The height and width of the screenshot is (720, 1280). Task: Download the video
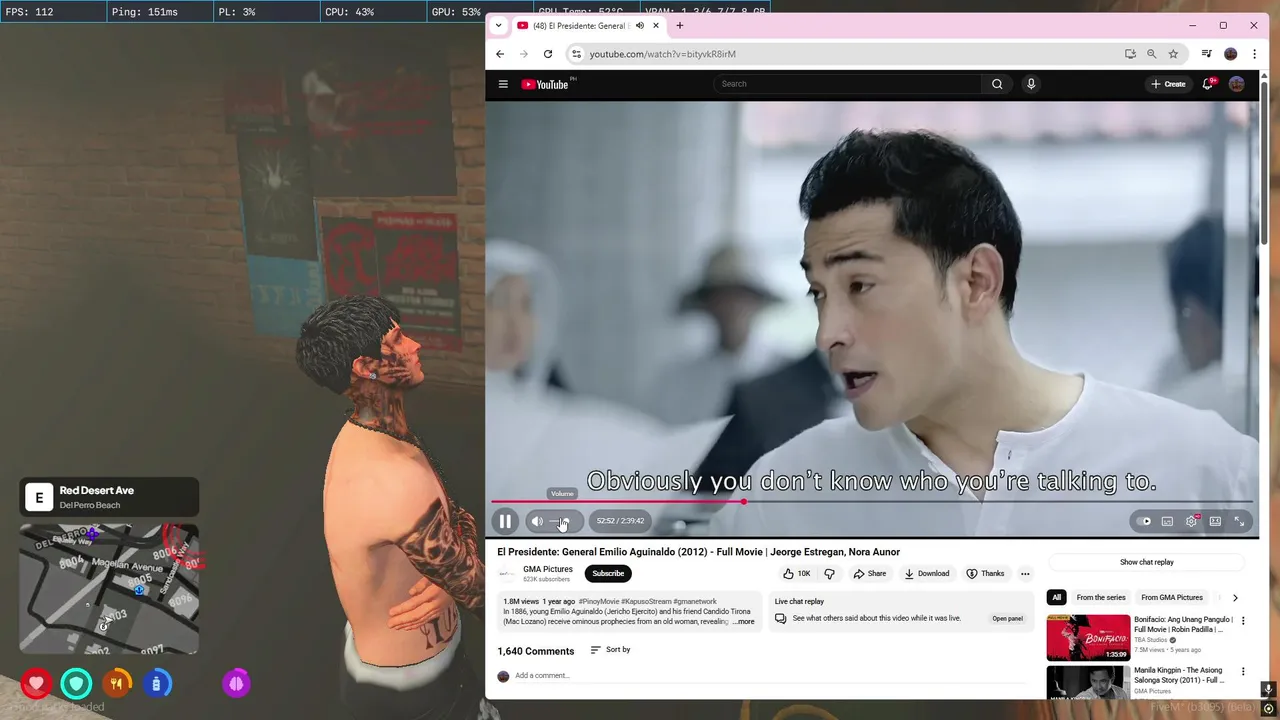(927, 574)
